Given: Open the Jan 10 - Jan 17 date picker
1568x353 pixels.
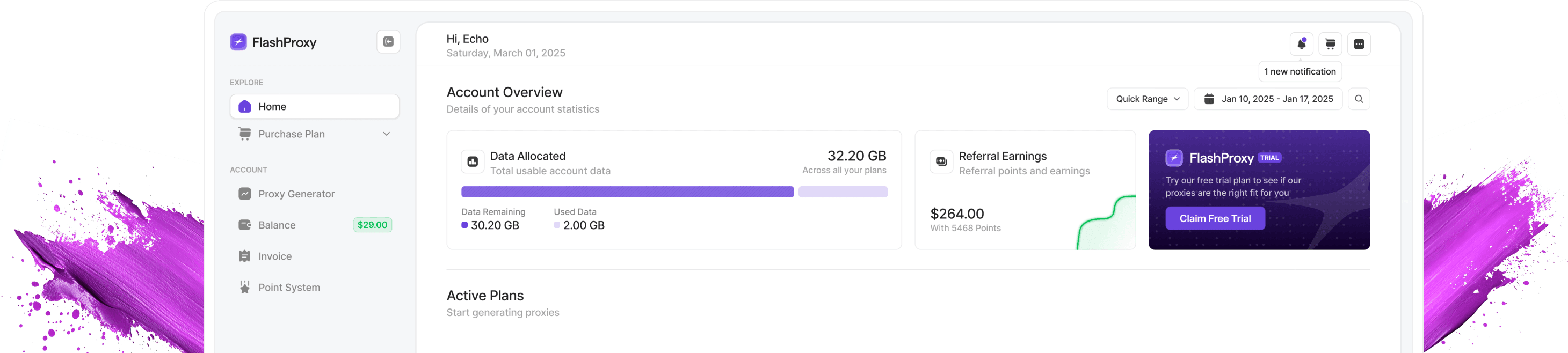Looking at the screenshot, I should click(x=1268, y=99).
